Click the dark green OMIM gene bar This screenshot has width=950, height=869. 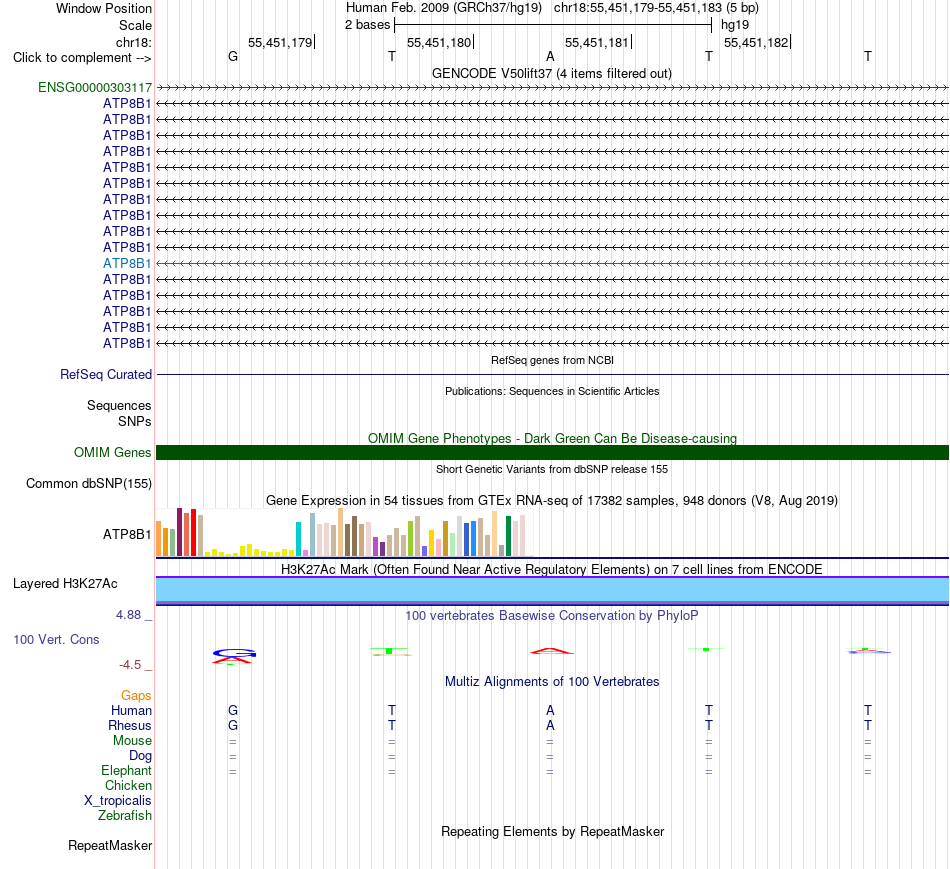(553, 453)
